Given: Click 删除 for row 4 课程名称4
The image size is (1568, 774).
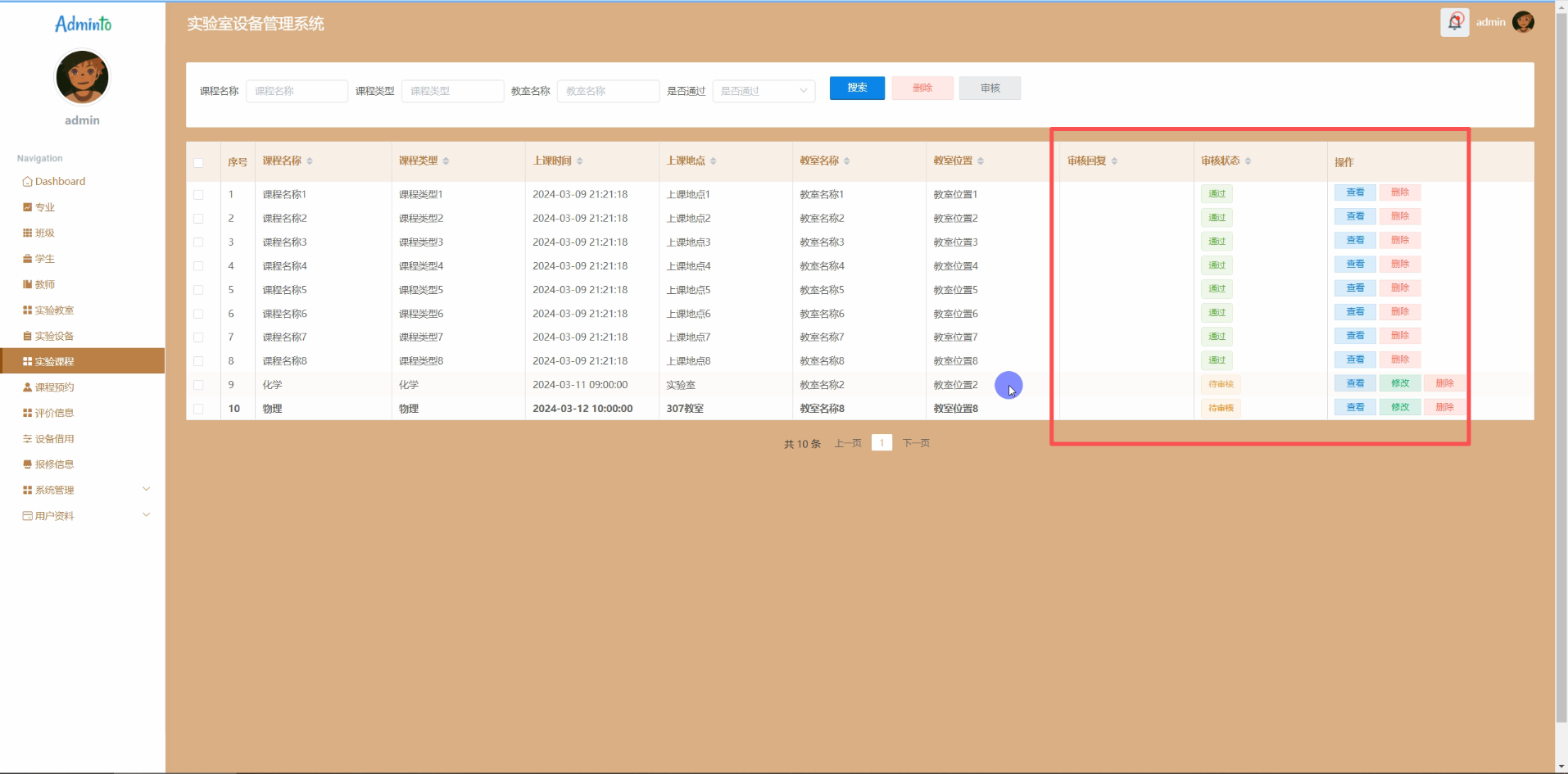Looking at the screenshot, I should click(1400, 264).
